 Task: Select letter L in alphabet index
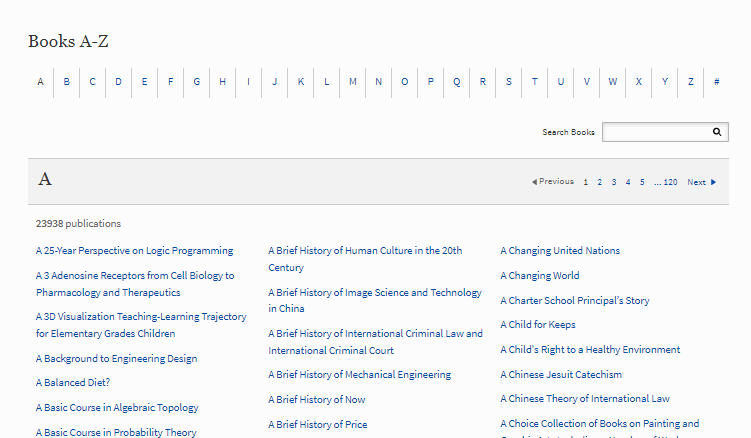[x=327, y=81]
